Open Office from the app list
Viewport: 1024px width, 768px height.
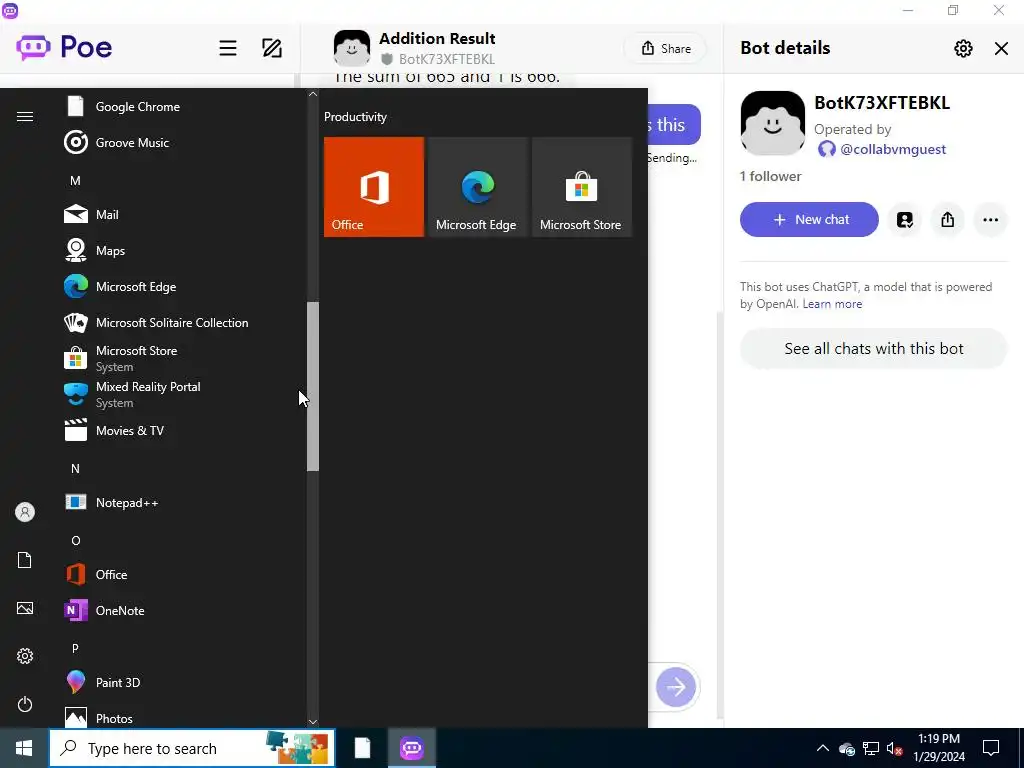(182, 574)
